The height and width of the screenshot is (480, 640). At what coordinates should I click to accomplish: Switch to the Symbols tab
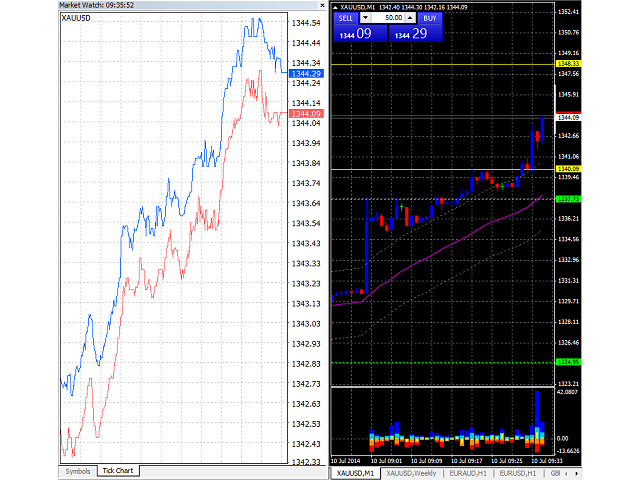78,471
